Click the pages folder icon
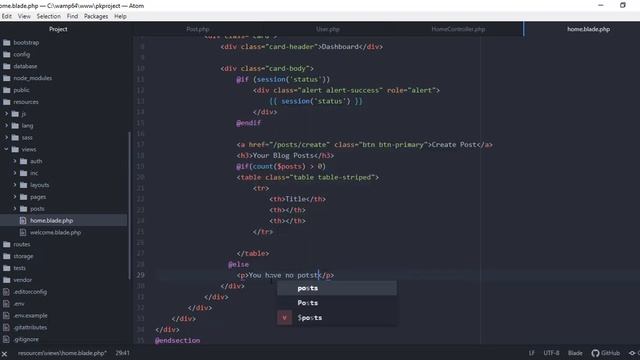640x360 pixels. coord(24,197)
